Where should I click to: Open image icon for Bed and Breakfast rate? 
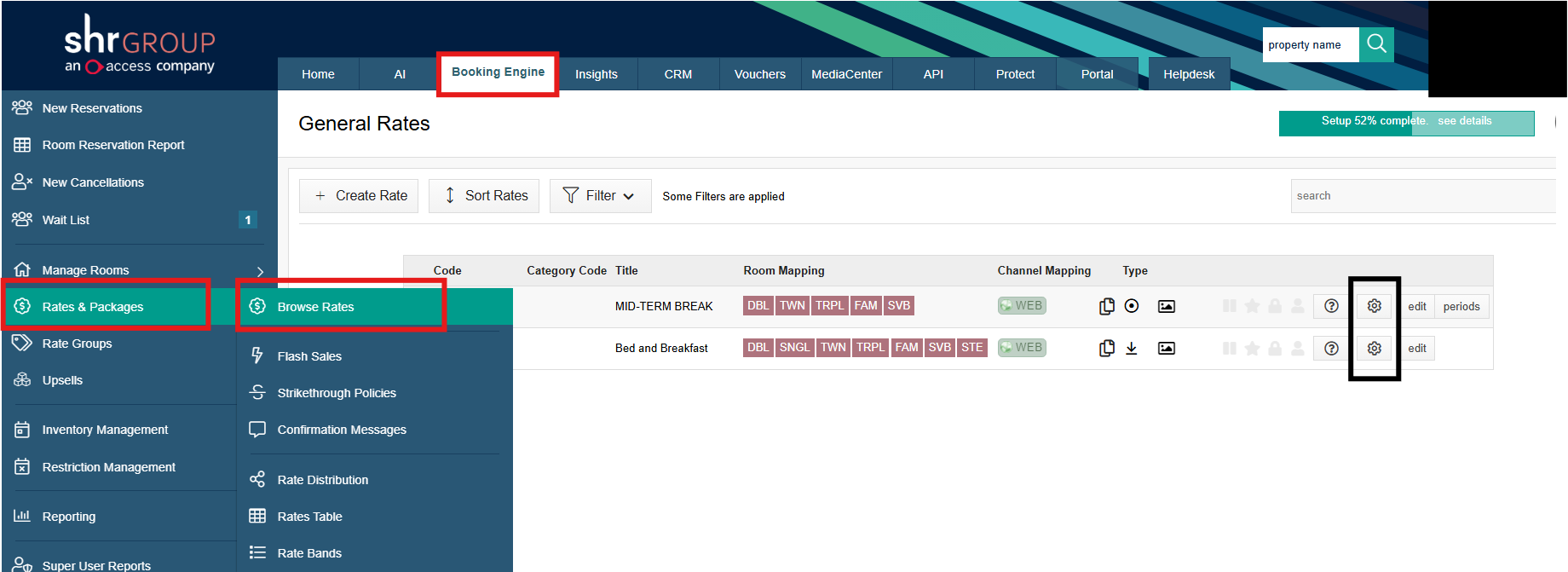(x=1167, y=348)
